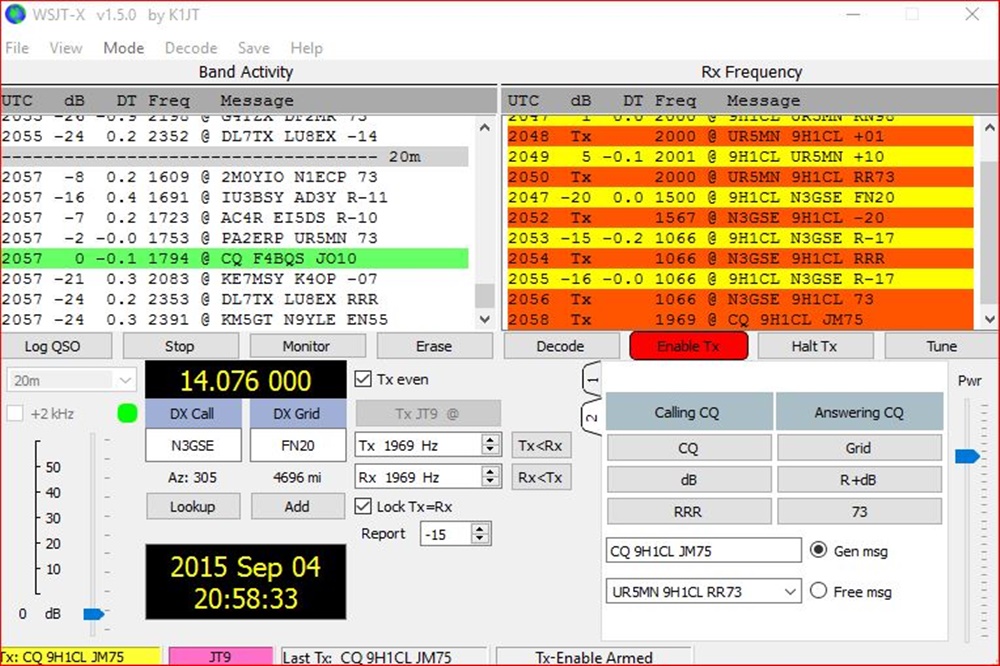Increase the Report value spinner

482,529
